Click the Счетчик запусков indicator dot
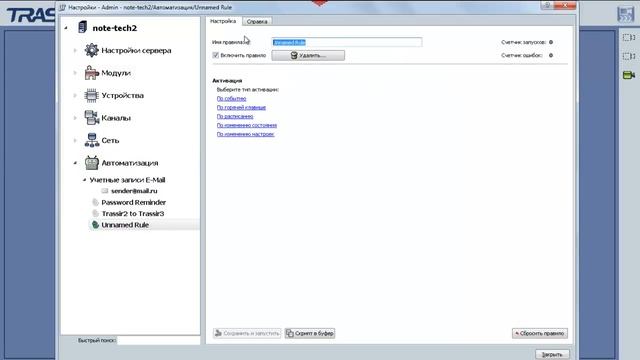This screenshot has height=360, width=640. [551, 42]
